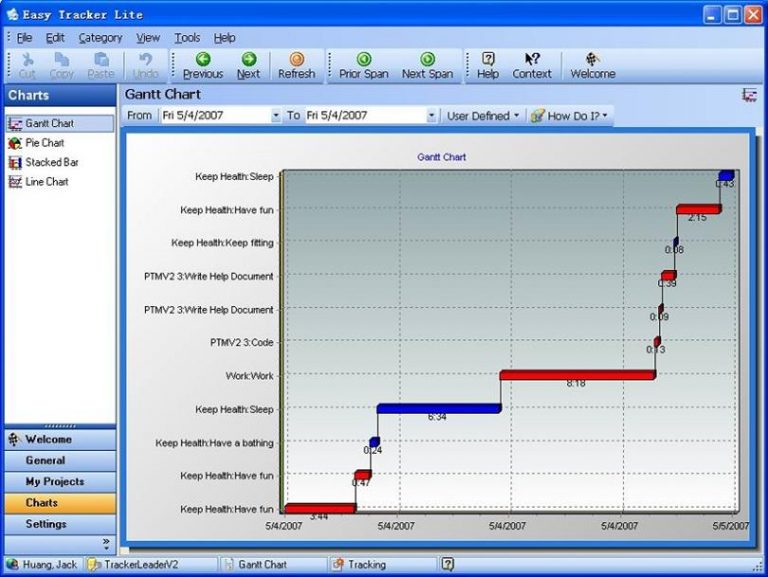Open the View menu
Screen dimensions: 768x577
point(148,38)
